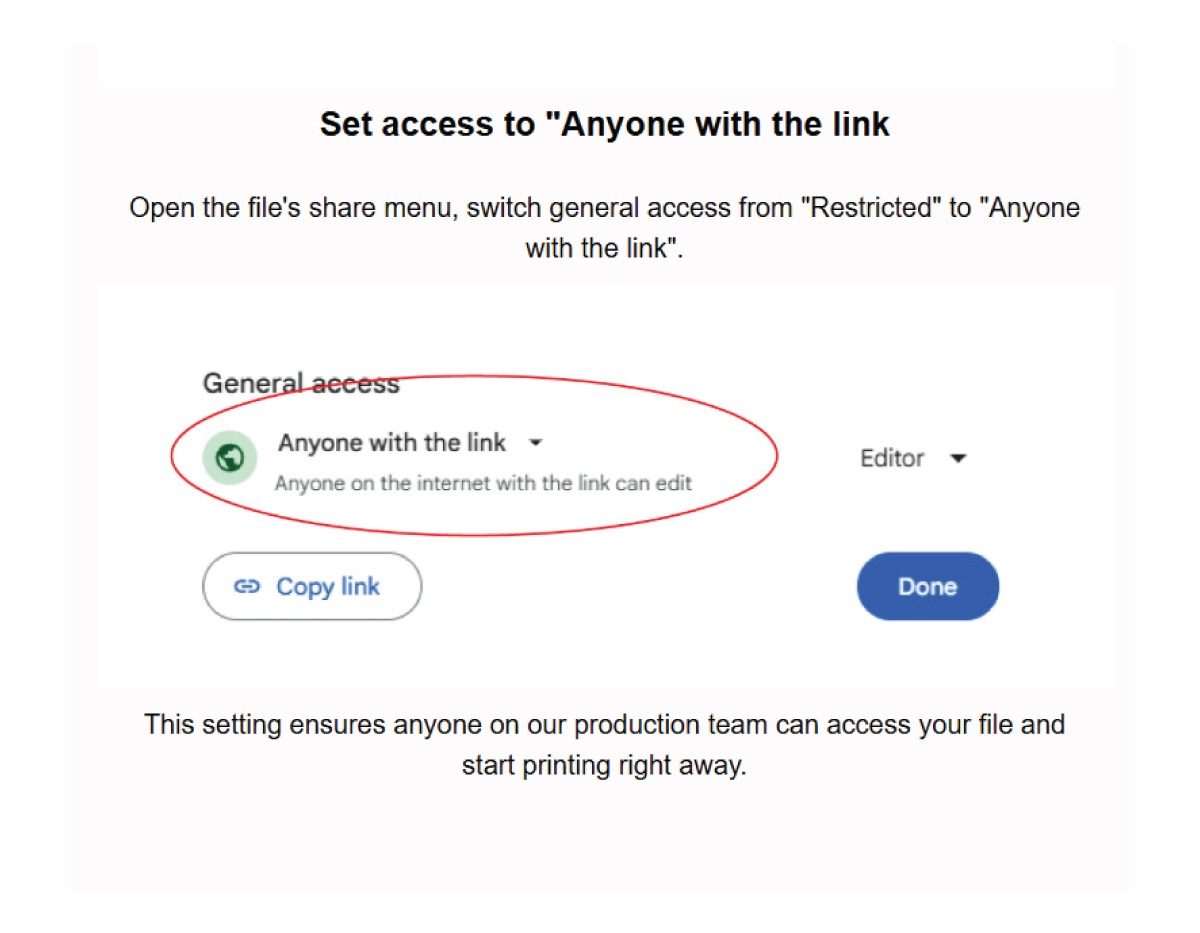Viewport: 1200px width, 933px height.
Task: Click the chain link icon in Copy link
Action: tap(247, 587)
